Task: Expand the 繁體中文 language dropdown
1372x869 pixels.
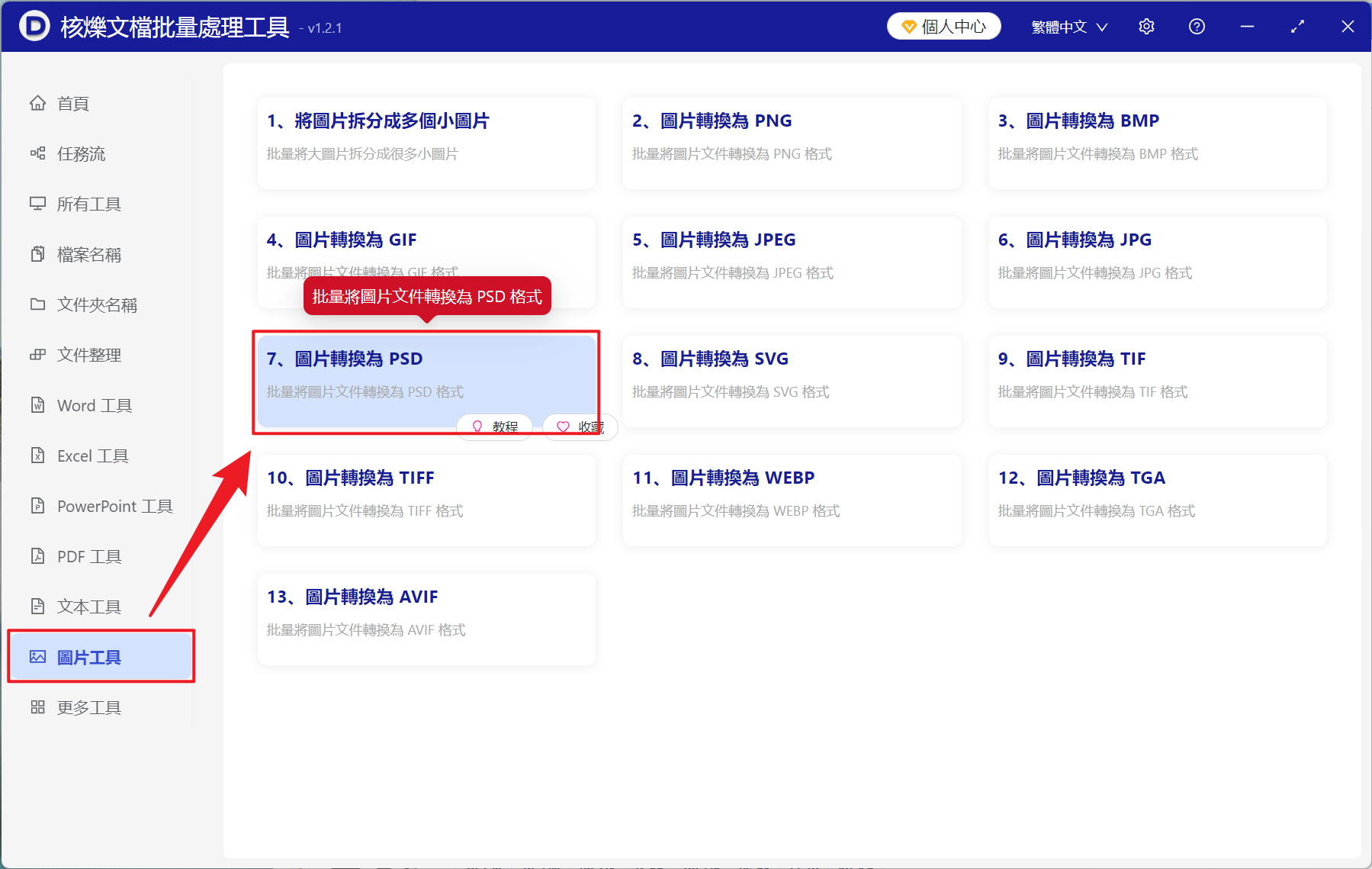Action: 1068,26
